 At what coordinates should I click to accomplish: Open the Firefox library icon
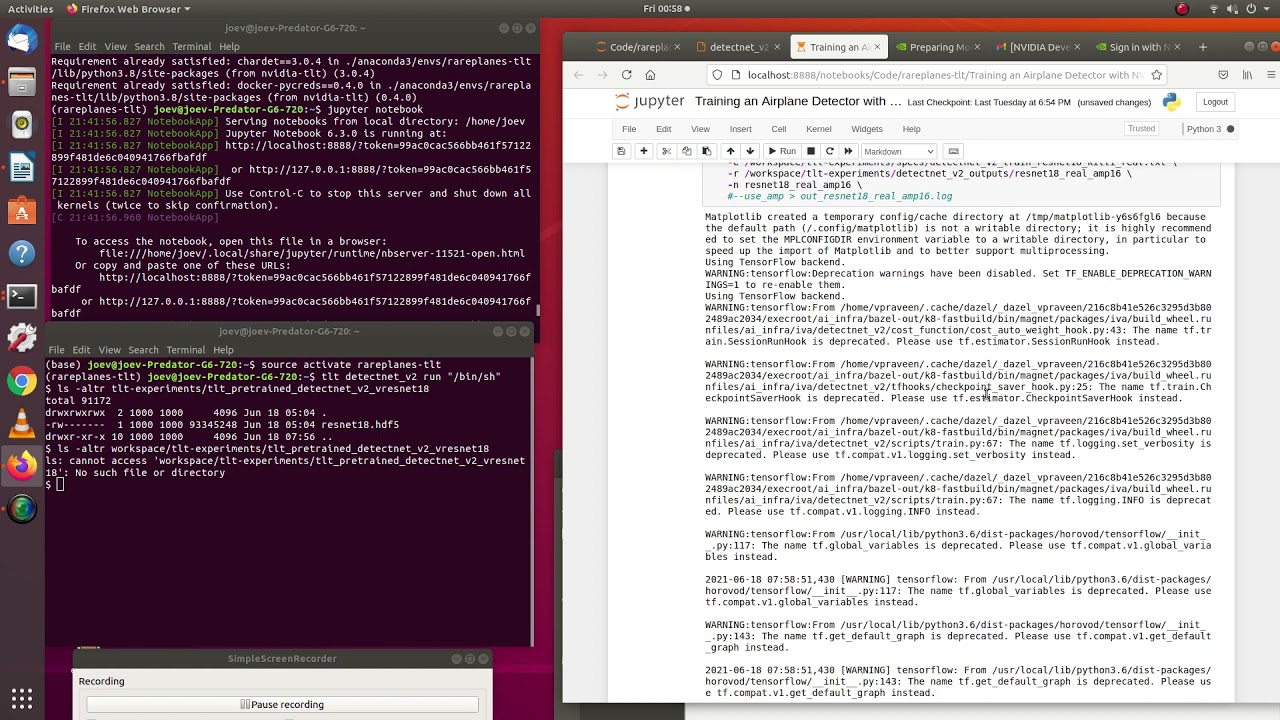(1247, 75)
